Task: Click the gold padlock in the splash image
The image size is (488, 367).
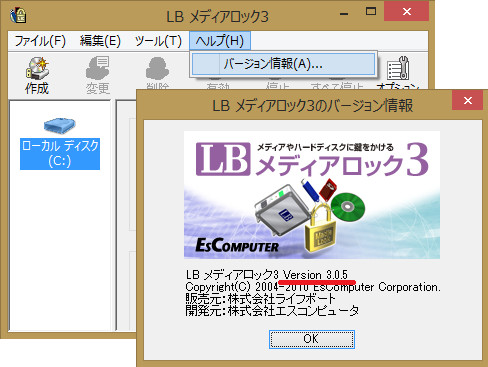Action: click(321, 227)
